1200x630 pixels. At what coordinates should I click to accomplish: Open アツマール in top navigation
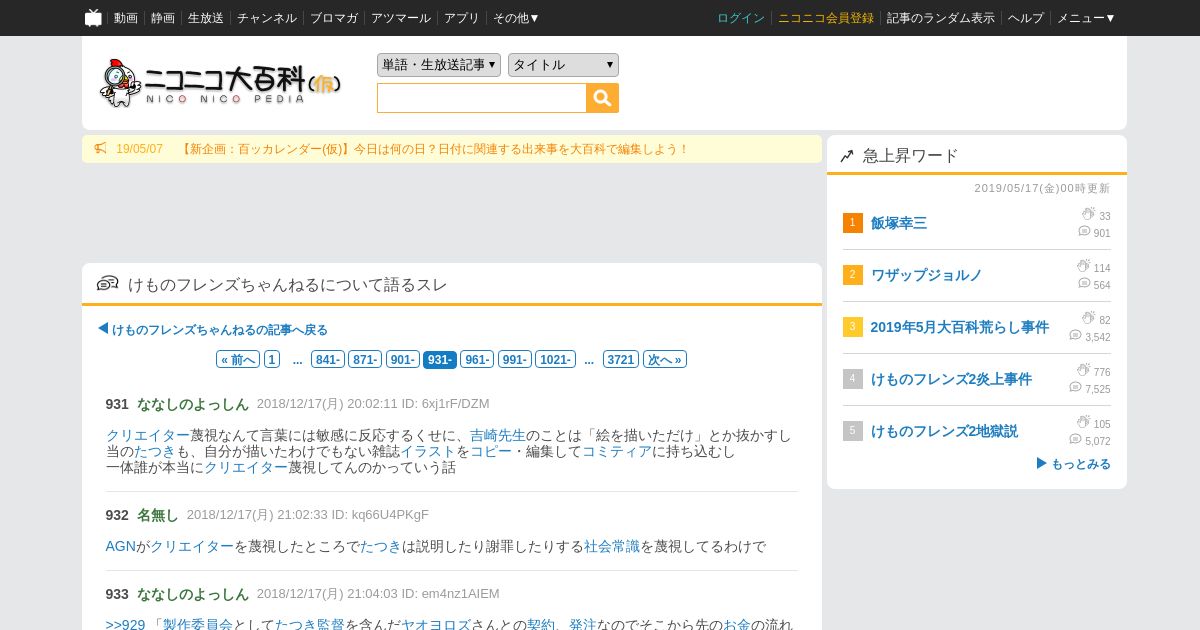(401, 18)
